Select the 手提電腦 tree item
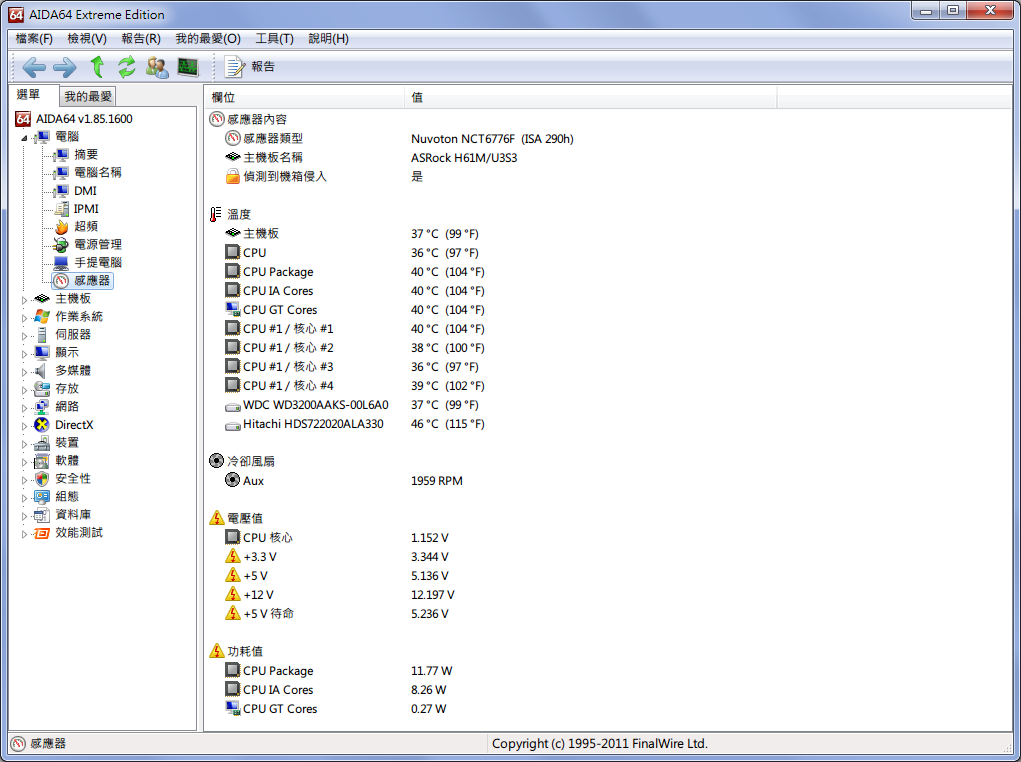This screenshot has height=762, width=1021. point(98,262)
